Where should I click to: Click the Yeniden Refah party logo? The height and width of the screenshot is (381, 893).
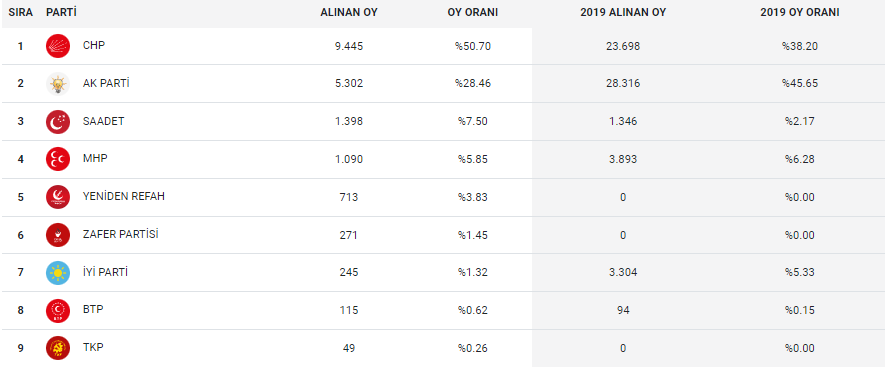tap(58, 197)
